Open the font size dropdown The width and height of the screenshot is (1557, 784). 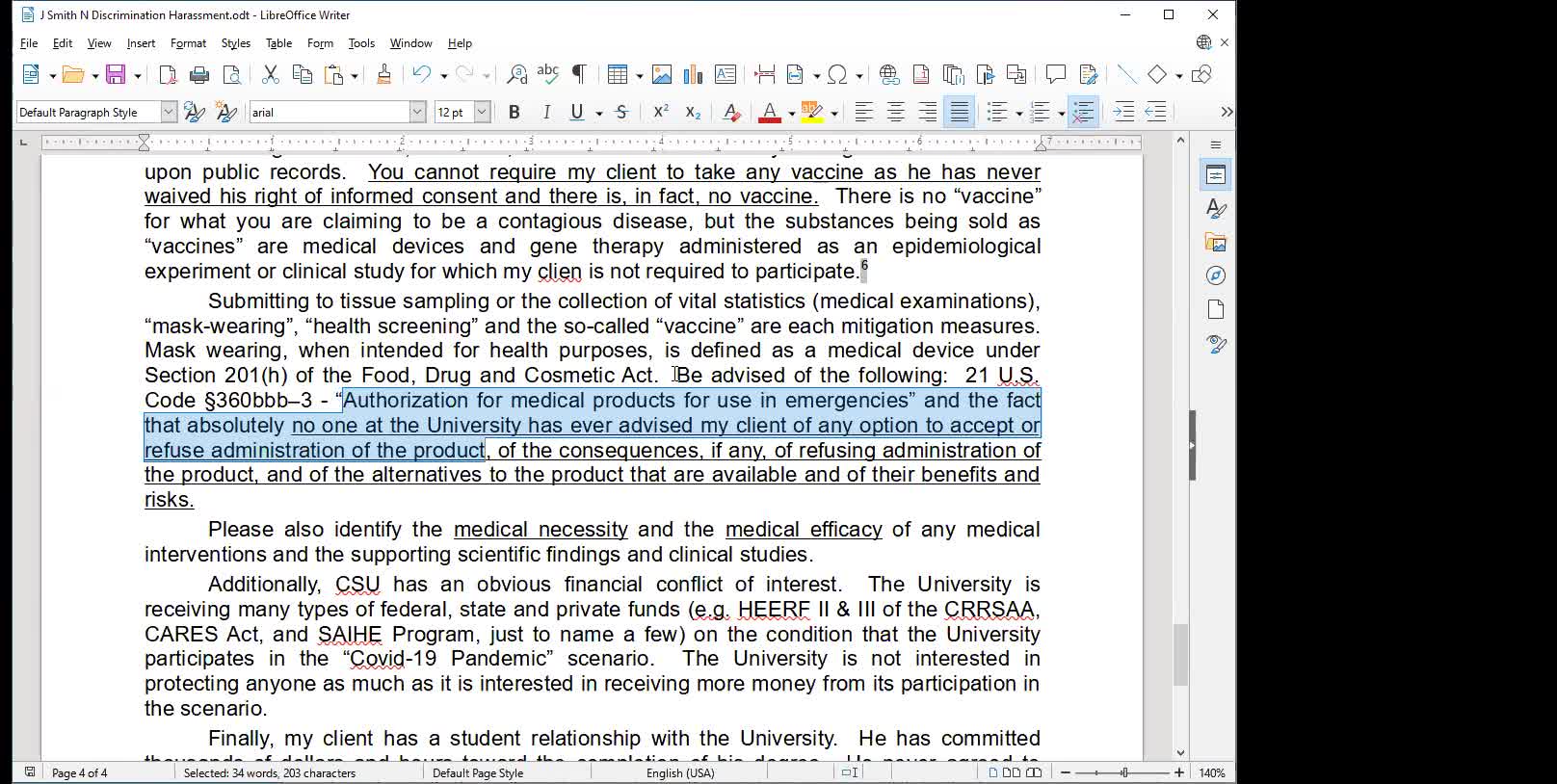[x=483, y=113]
